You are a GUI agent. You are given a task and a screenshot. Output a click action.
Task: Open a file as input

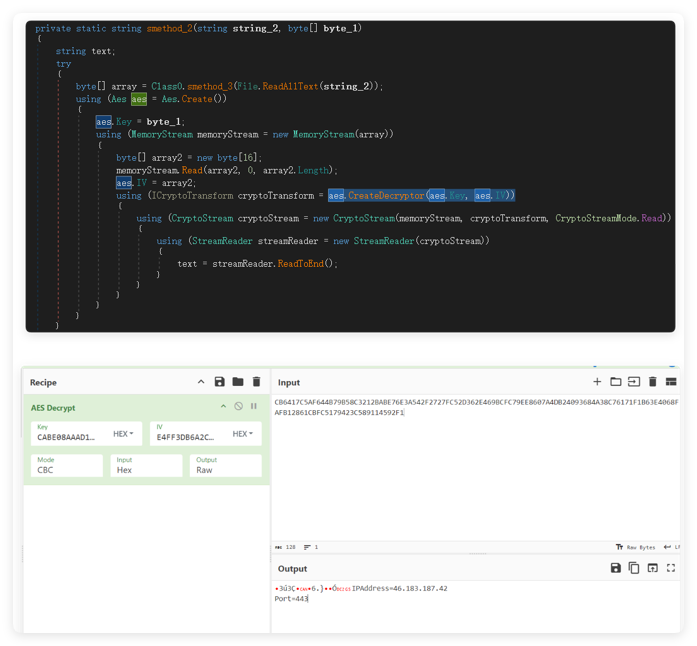(634, 382)
